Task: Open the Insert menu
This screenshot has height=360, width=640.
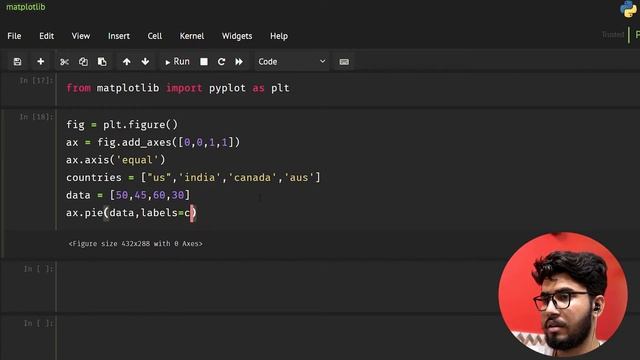Action: (119, 36)
